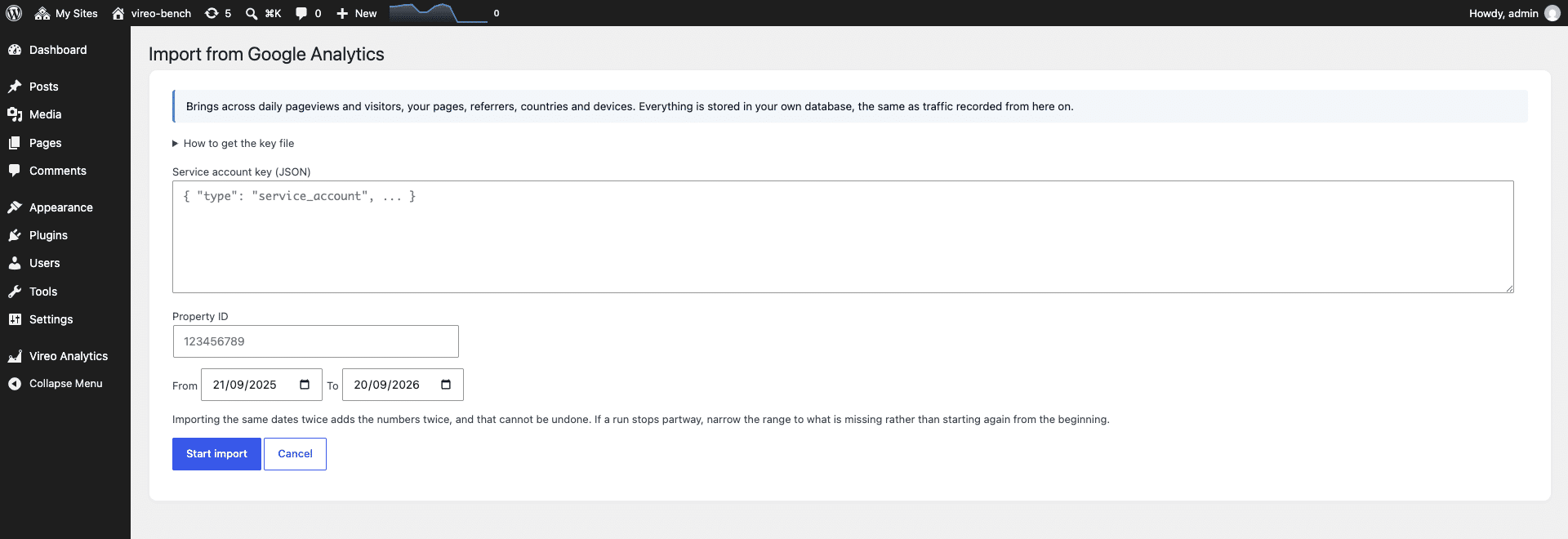Click the Users person icon
Image resolution: width=1568 pixels, height=539 pixels.
point(15,263)
